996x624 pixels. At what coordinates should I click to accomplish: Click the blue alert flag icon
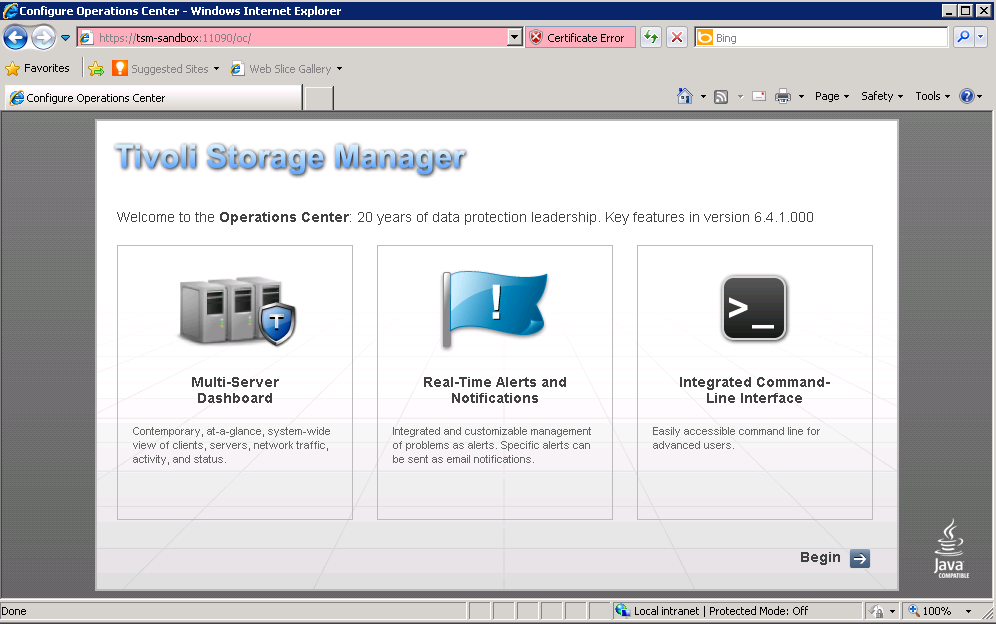495,310
